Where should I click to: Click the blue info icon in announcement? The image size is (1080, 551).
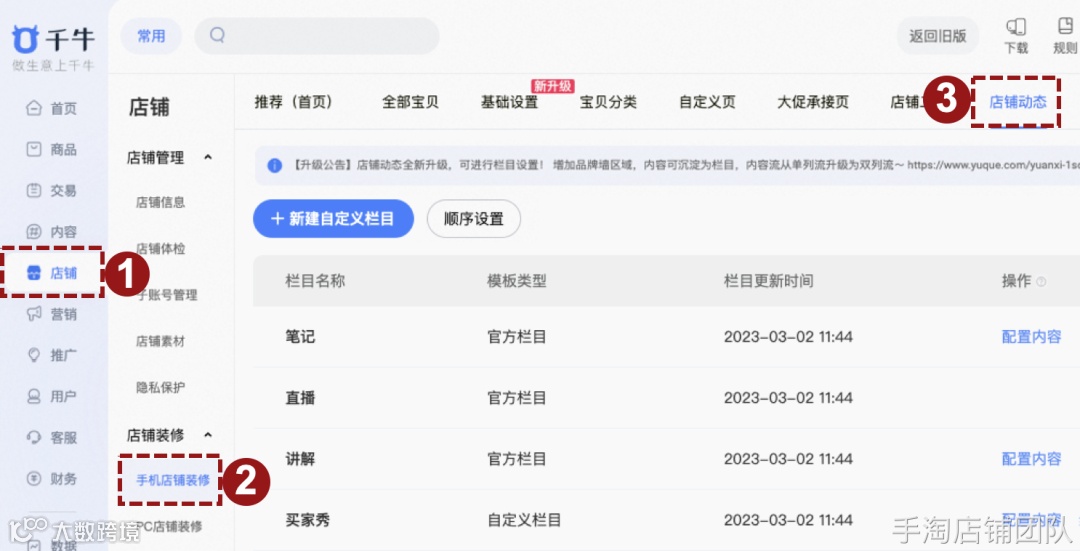click(275, 165)
